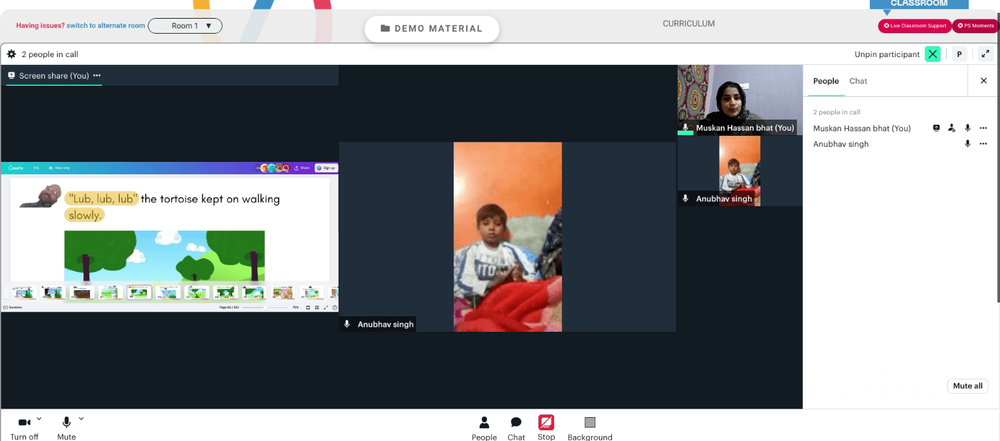Image resolution: width=1000 pixels, height=441 pixels.
Task: Open the Room 1 dropdown
Action: point(185,26)
